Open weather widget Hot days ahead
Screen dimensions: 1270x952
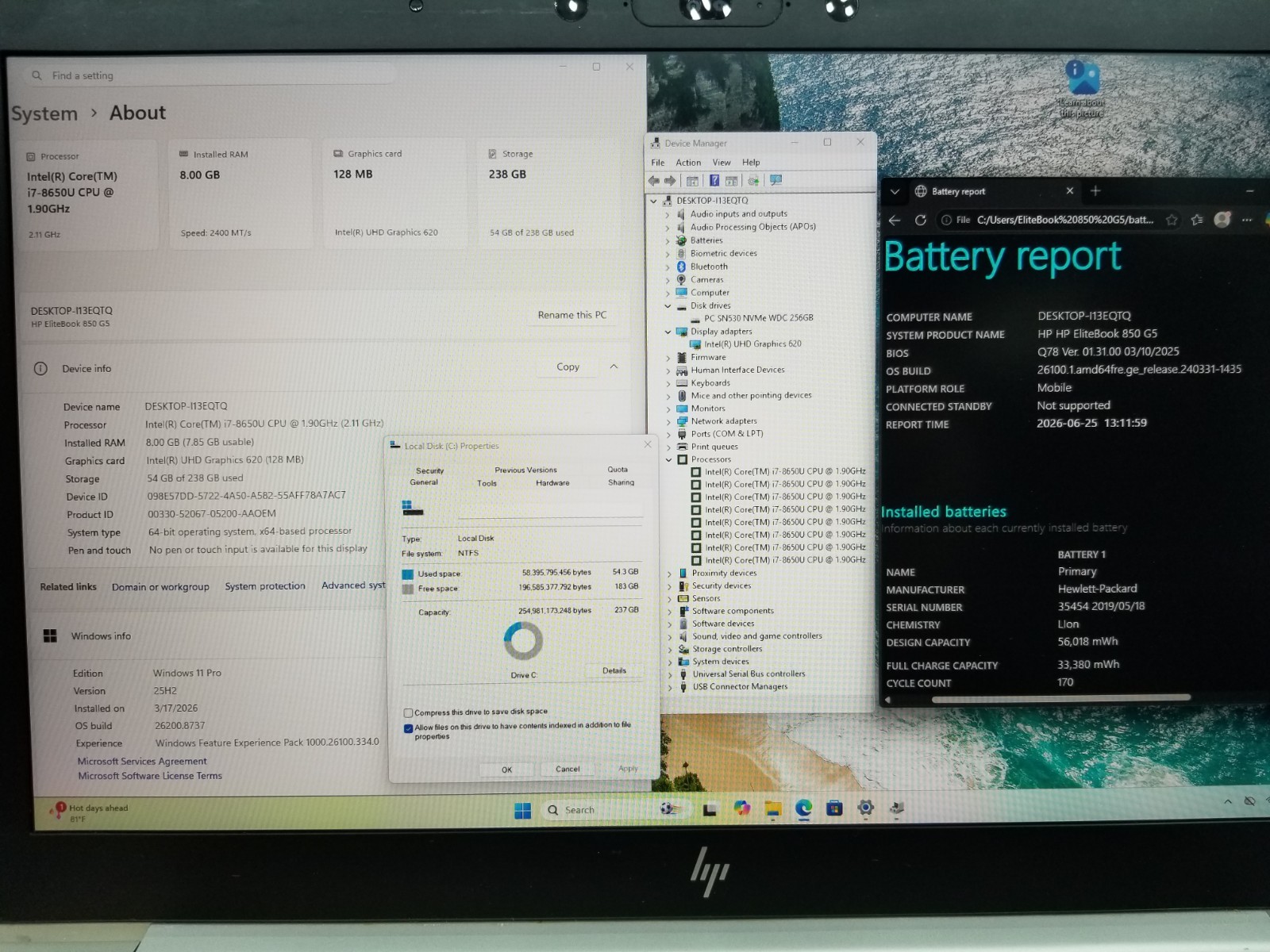pyautogui.click(x=89, y=812)
